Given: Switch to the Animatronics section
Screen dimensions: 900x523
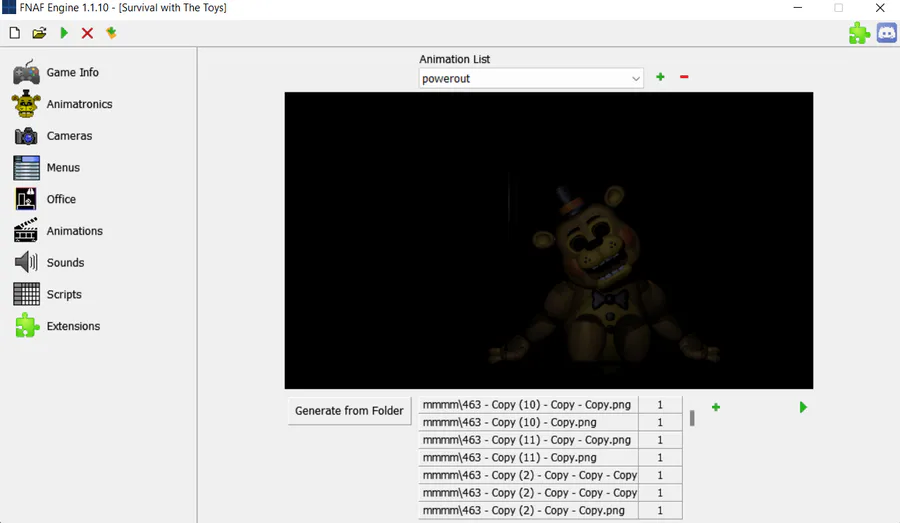Looking at the screenshot, I should point(79,104).
